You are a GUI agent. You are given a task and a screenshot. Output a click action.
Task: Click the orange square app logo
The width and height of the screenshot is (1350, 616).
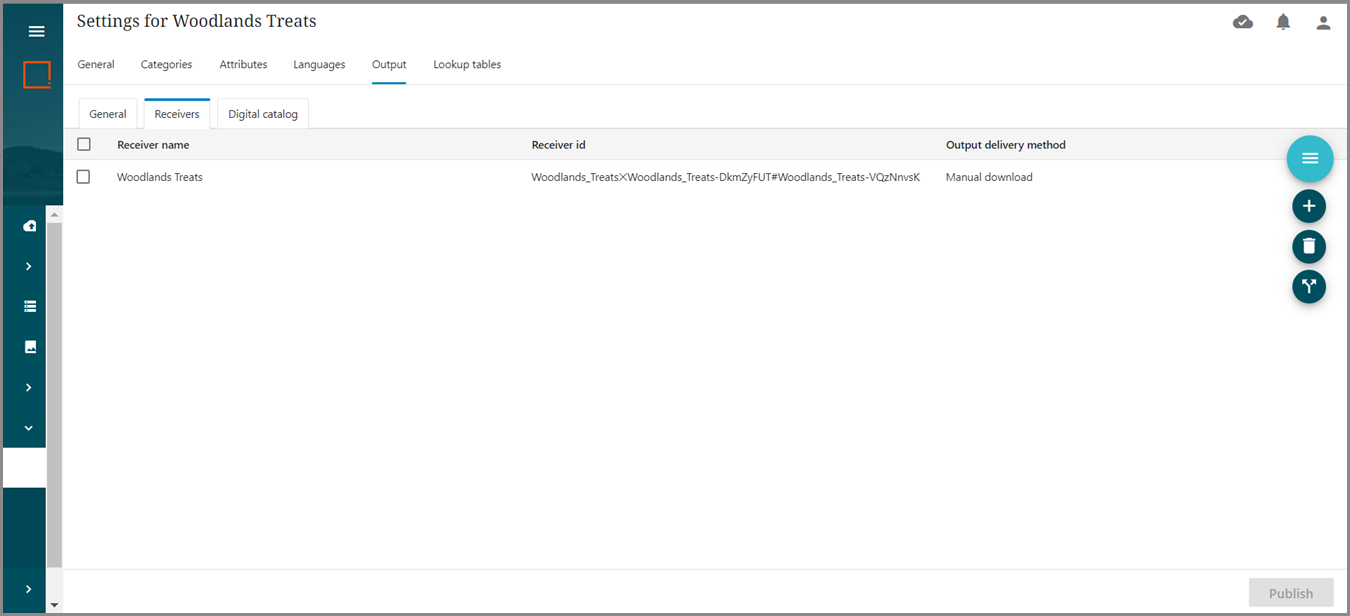(x=37, y=75)
